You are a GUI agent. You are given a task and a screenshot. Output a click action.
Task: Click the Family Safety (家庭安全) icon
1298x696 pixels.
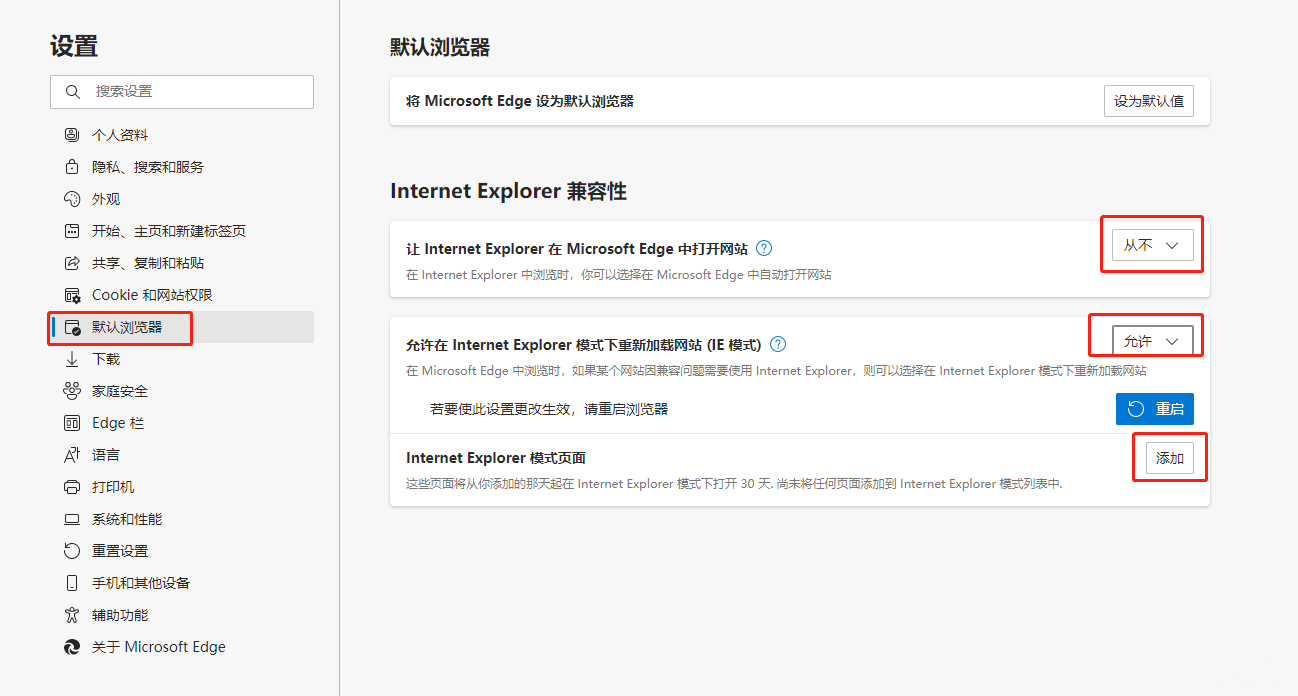[x=72, y=391]
